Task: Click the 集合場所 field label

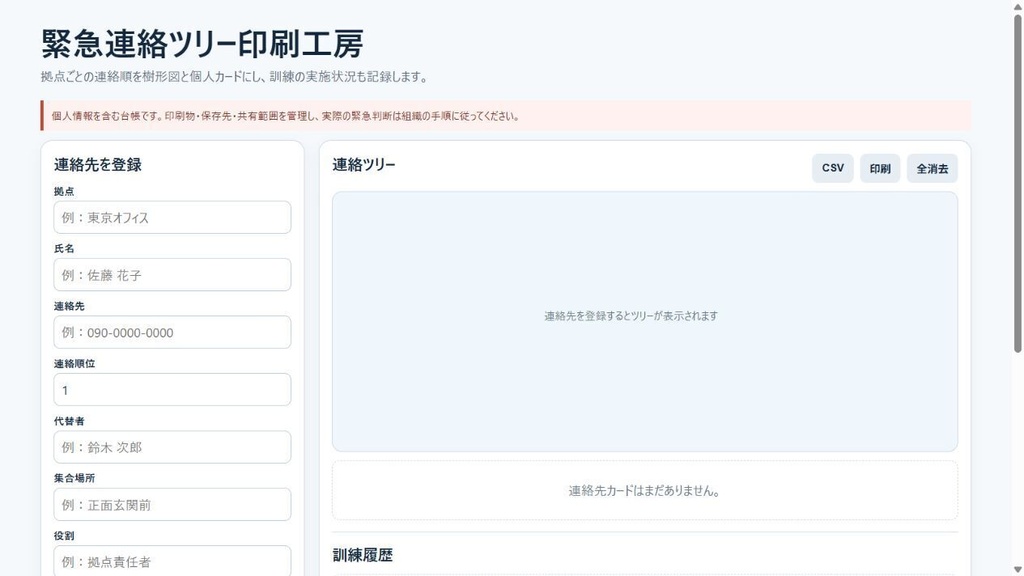Action: 74,479
